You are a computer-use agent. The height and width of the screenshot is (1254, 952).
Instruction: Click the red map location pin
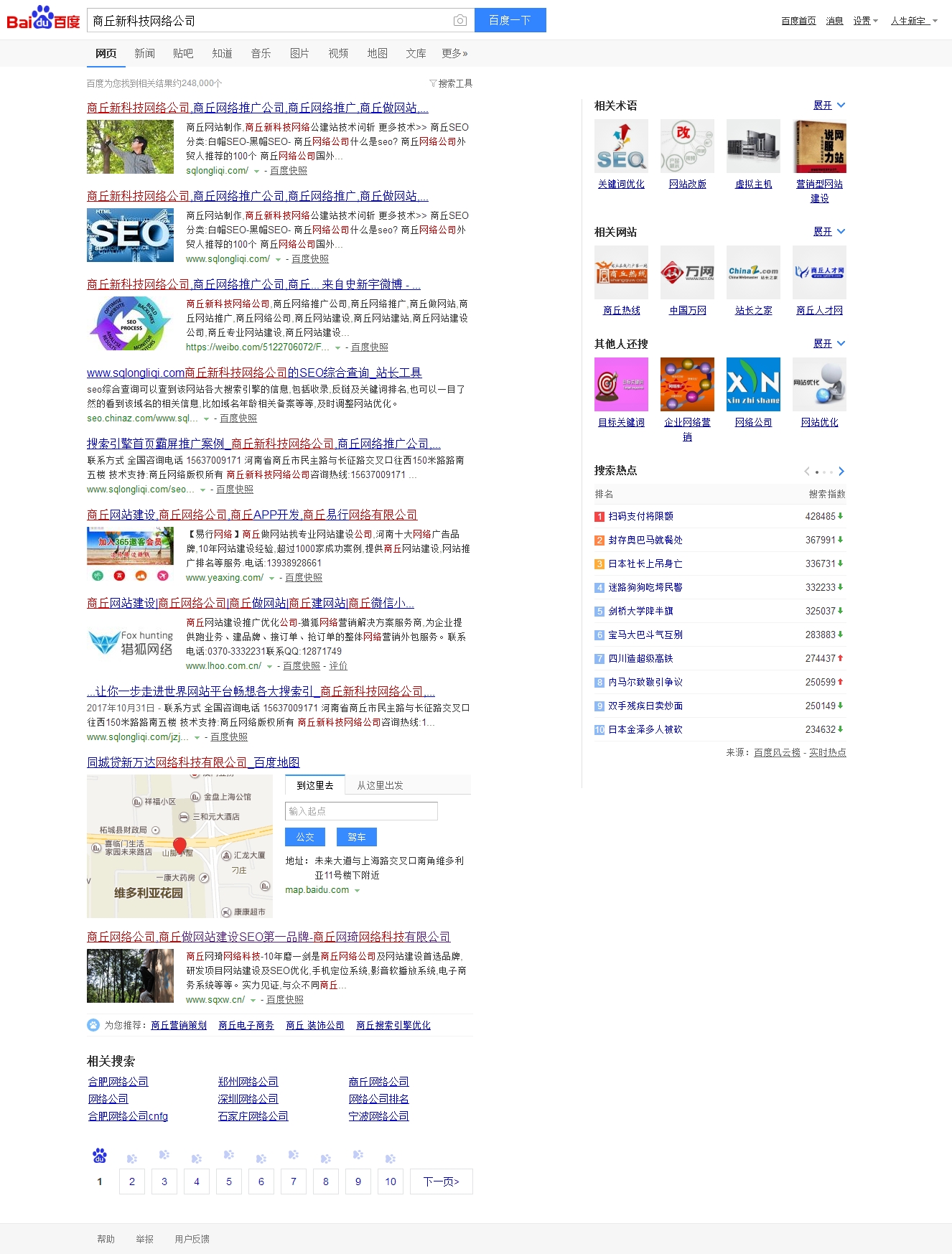click(180, 846)
